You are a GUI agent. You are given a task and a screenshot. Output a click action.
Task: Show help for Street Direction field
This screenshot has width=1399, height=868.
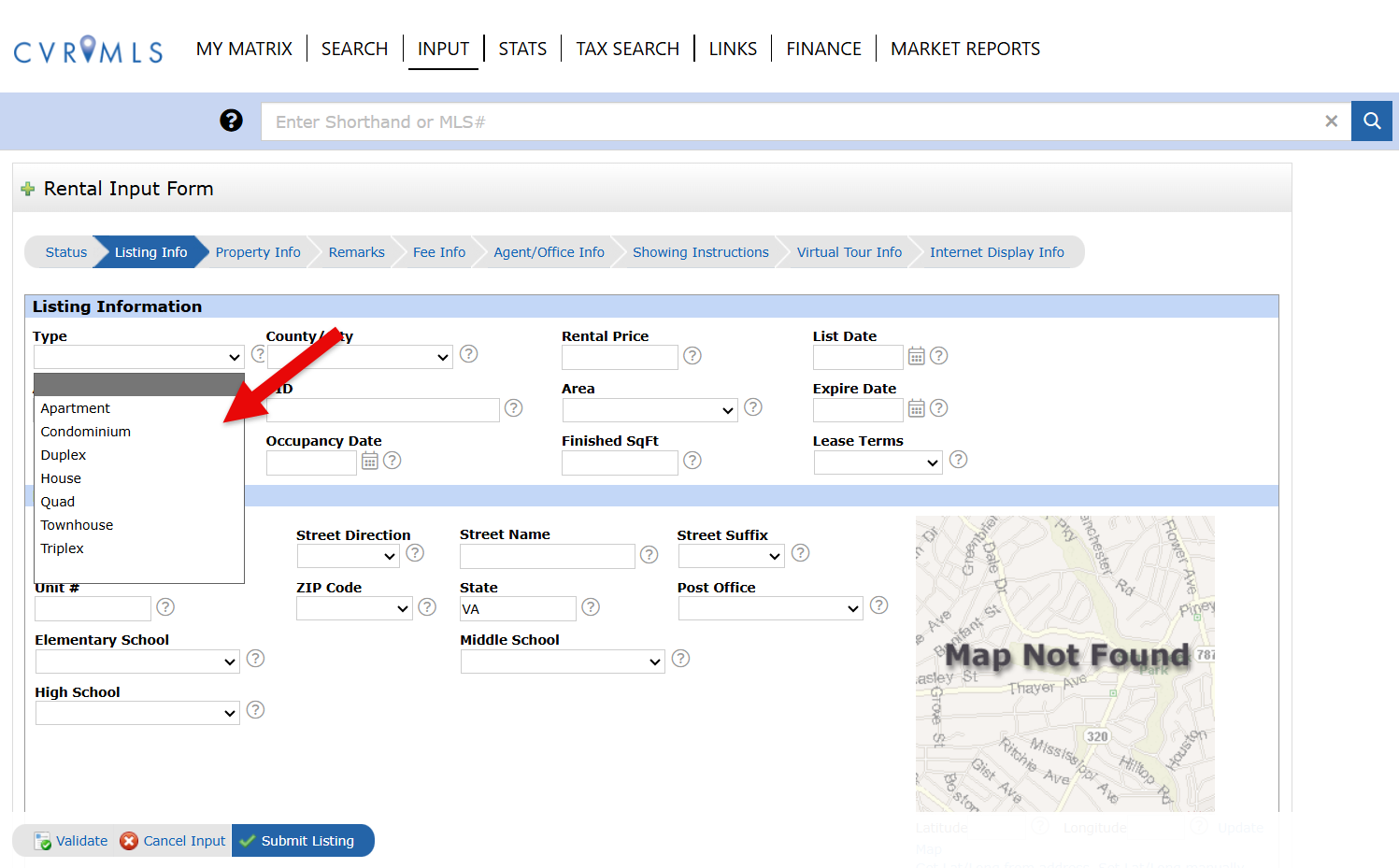pos(416,552)
